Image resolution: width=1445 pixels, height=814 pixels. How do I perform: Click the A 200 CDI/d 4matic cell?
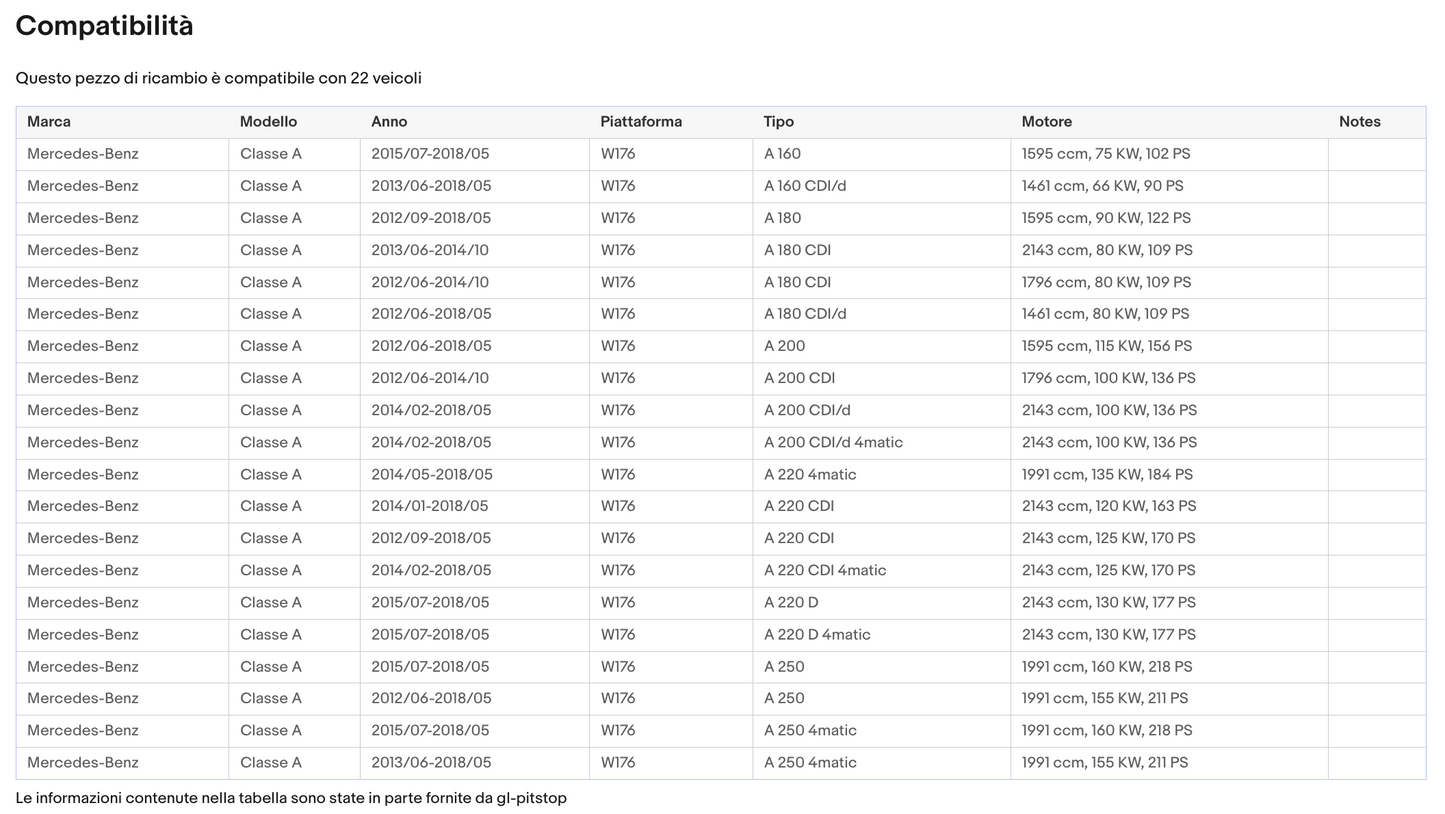pos(833,442)
